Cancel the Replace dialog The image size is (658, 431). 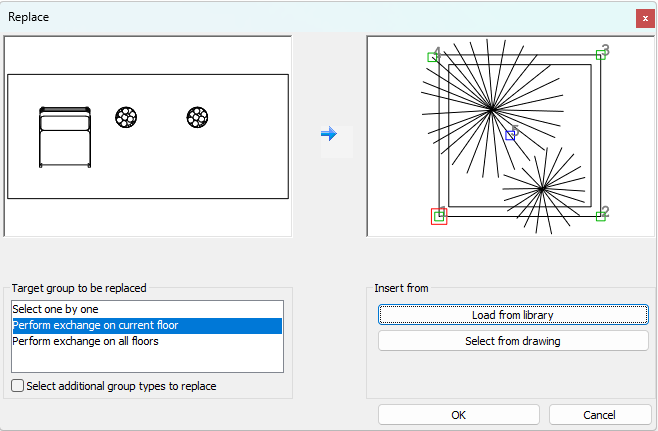coord(601,414)
